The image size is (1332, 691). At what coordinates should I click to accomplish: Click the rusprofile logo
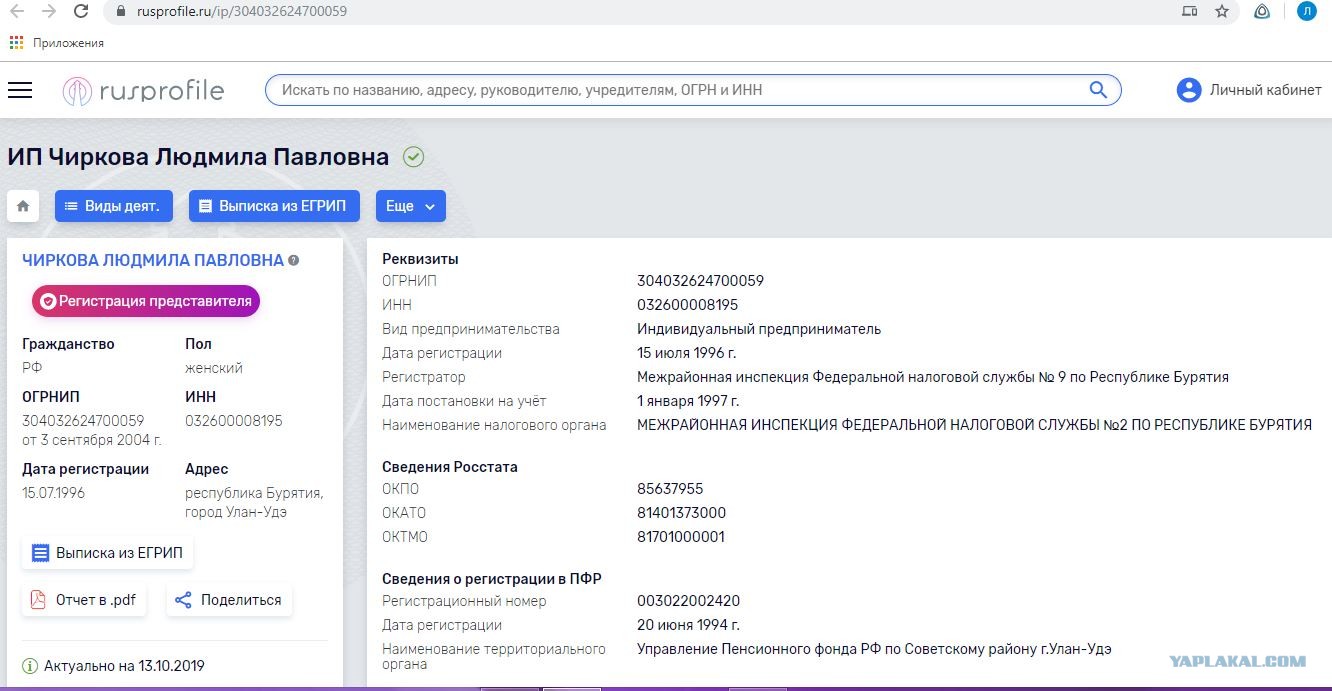pyautogui.click(x=143, y=91)
